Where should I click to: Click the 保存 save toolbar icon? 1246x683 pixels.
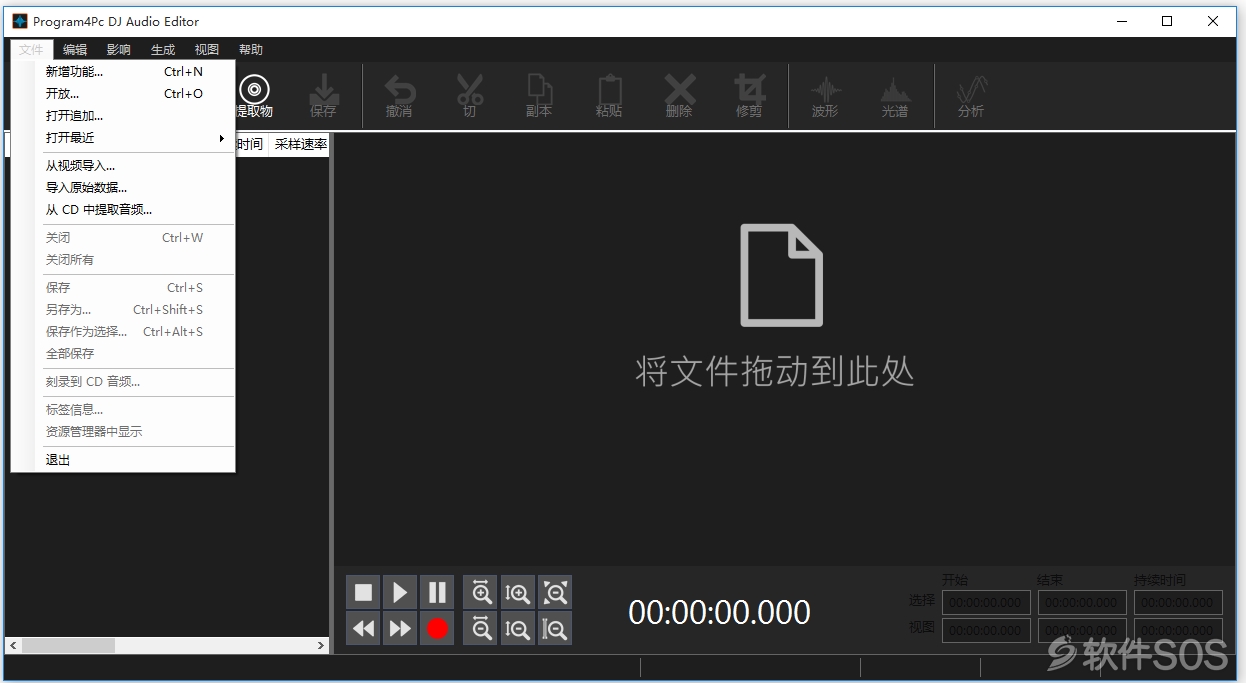[x=323, y=89]
